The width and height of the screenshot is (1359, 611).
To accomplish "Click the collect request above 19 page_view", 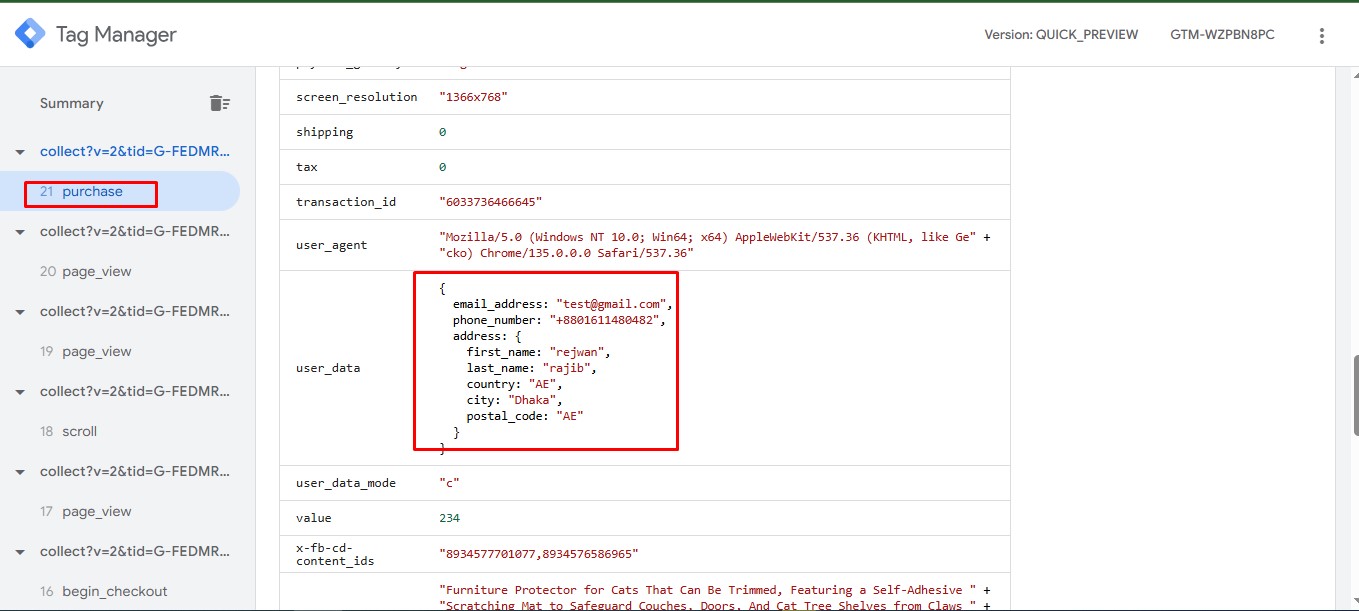I will click(x=135, y=312).
